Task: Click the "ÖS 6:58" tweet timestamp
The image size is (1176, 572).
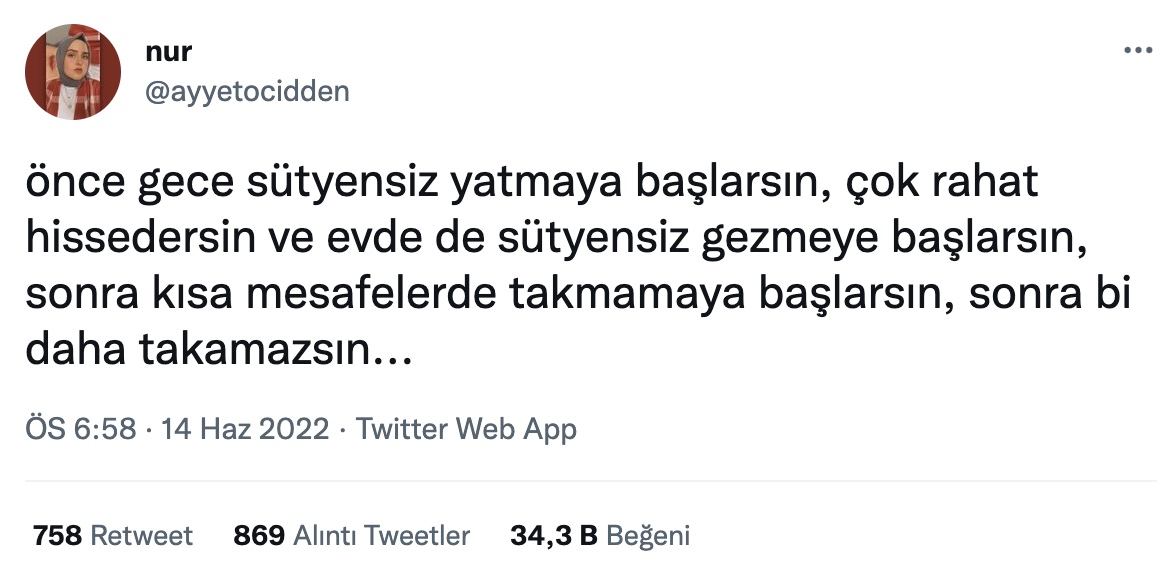Action: 79,429
